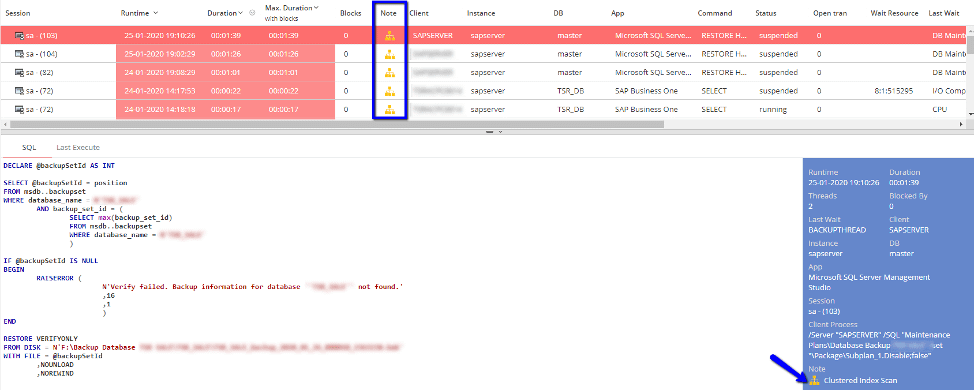The height and width of the screenshot is (391, 974).
Task: Click the session list scrollbar up arrow
Action: pos(970,30)
